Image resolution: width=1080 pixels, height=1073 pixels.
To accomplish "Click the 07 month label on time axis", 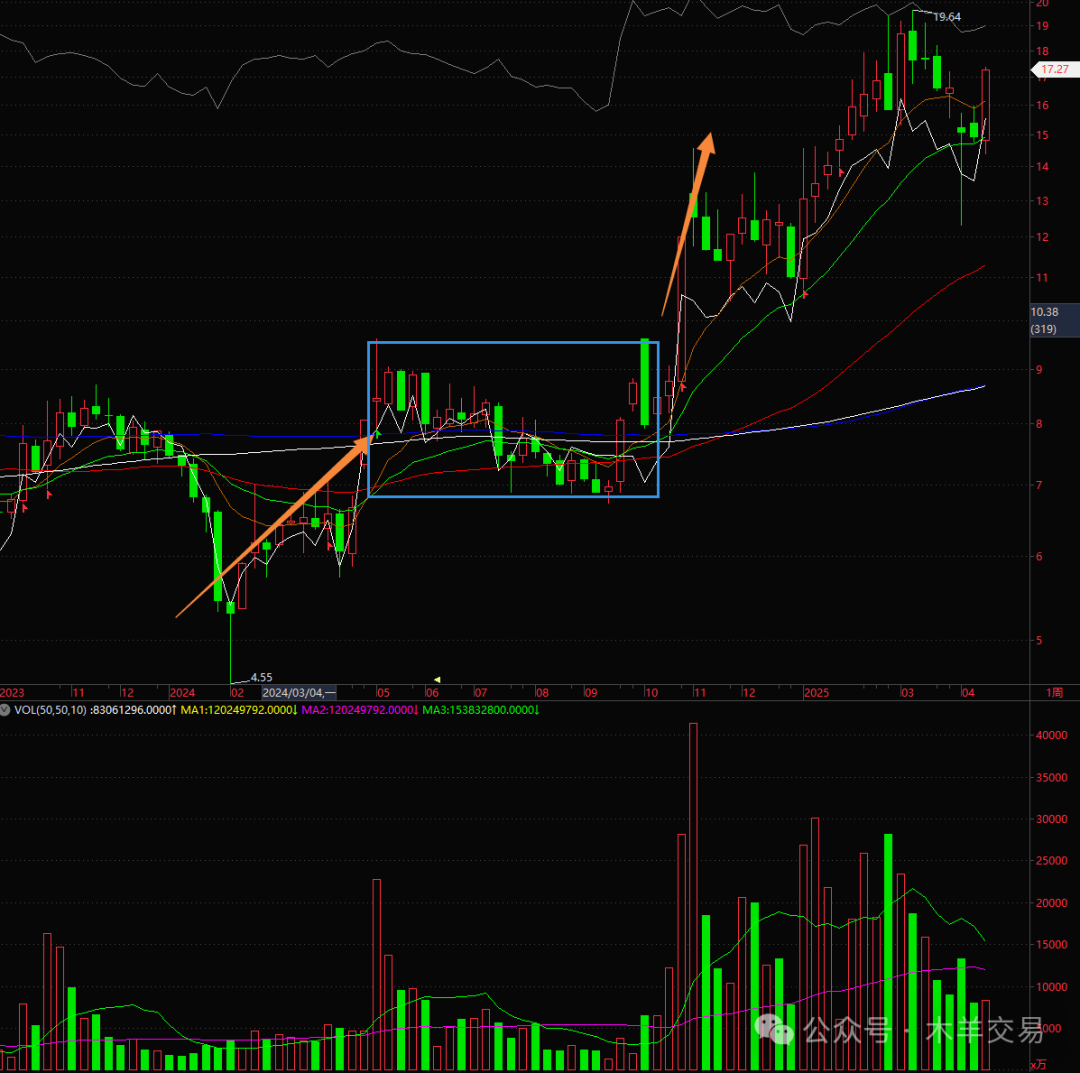I will coord(481,693).
